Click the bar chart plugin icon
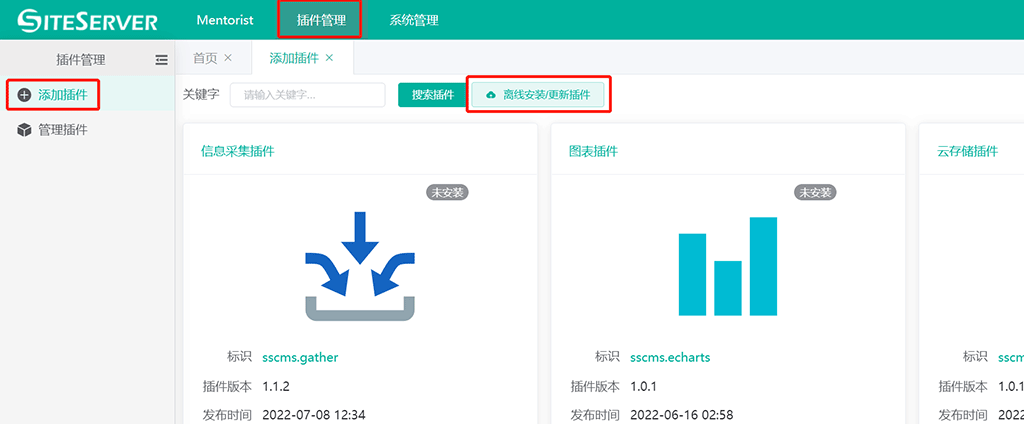Screen dimensions: 1024x424 coord(727,265)
